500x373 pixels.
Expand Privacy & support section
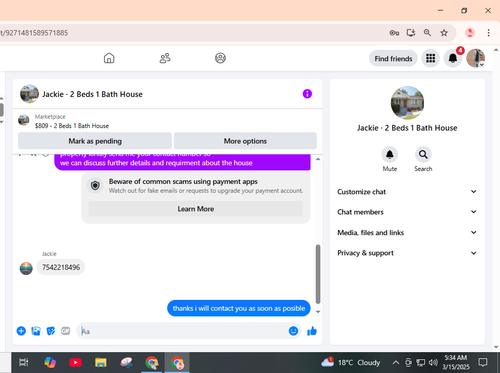407,253
